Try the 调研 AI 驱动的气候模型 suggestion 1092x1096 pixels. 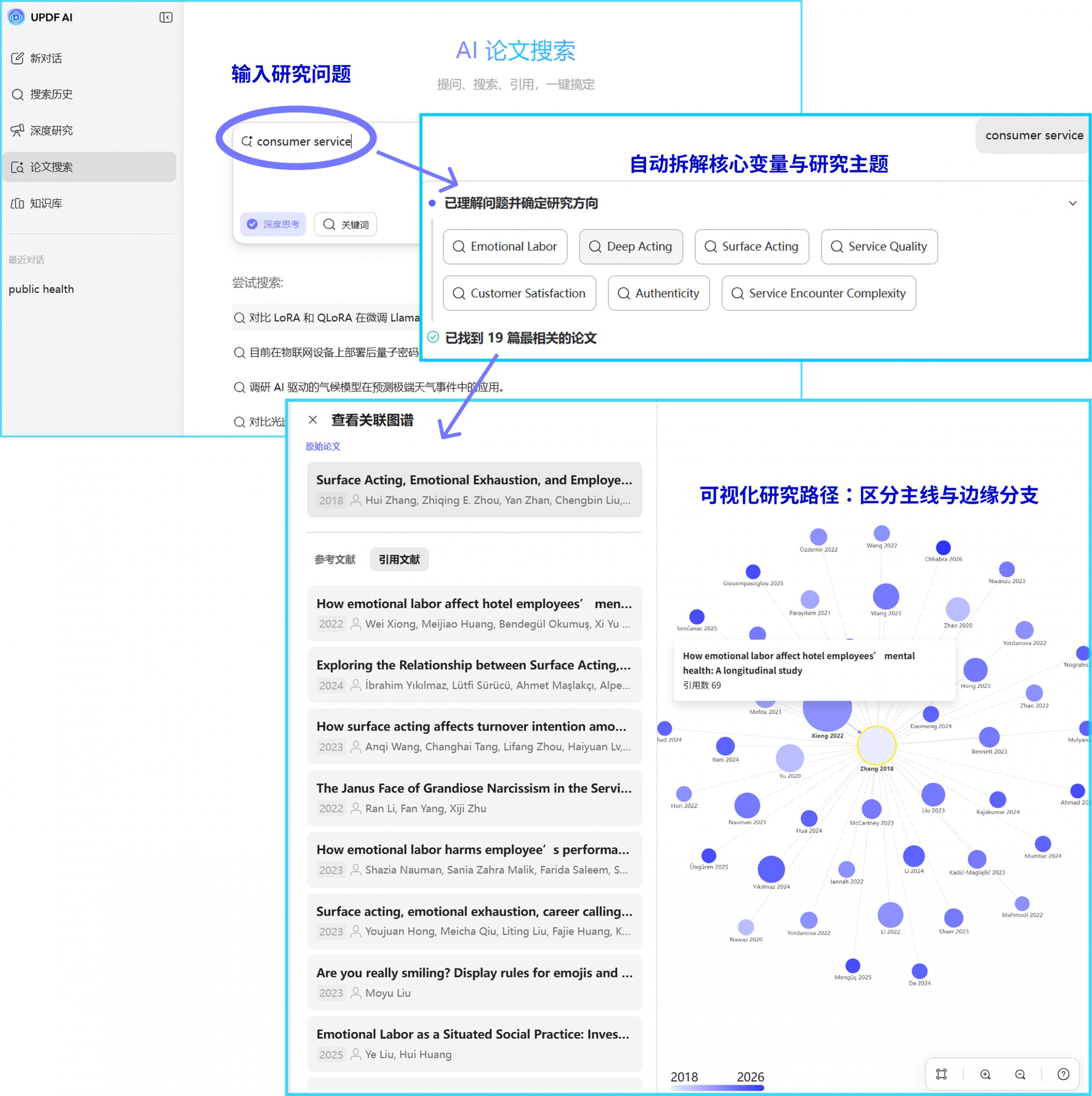pos(369,387)
